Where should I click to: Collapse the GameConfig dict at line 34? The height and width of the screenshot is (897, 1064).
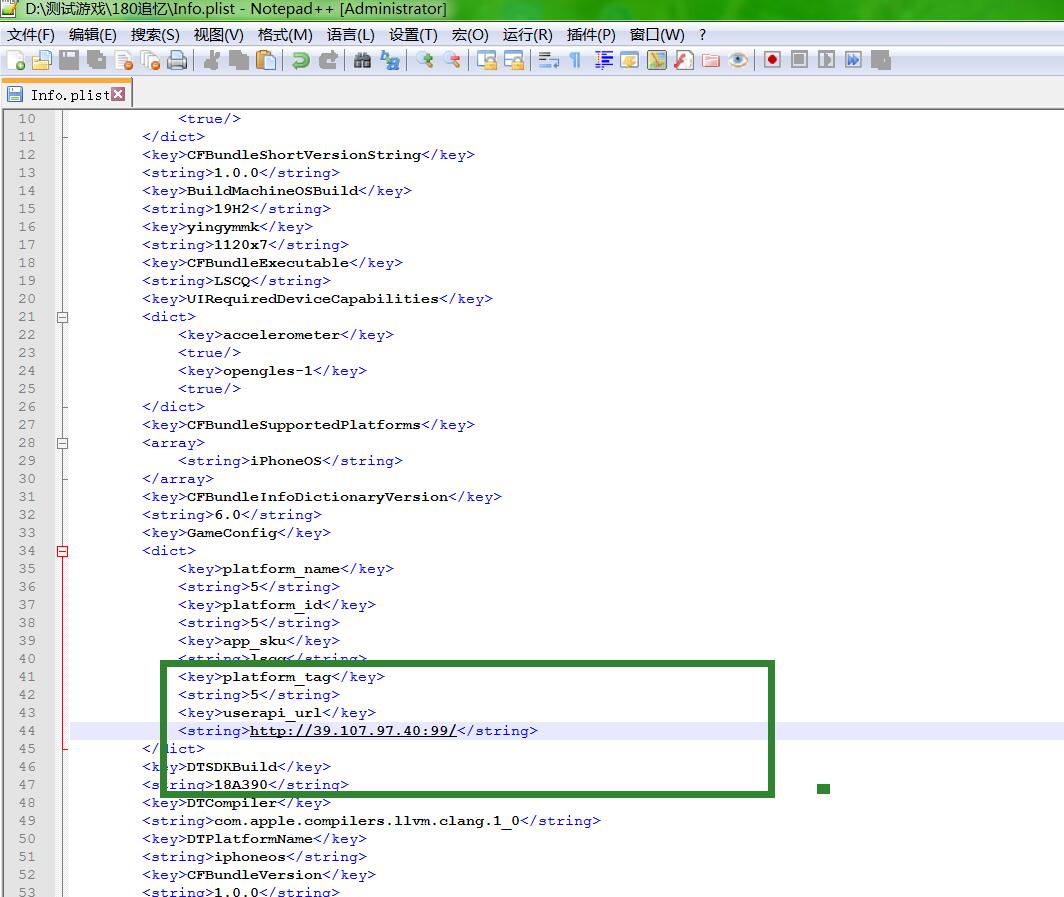coord(62,551)
